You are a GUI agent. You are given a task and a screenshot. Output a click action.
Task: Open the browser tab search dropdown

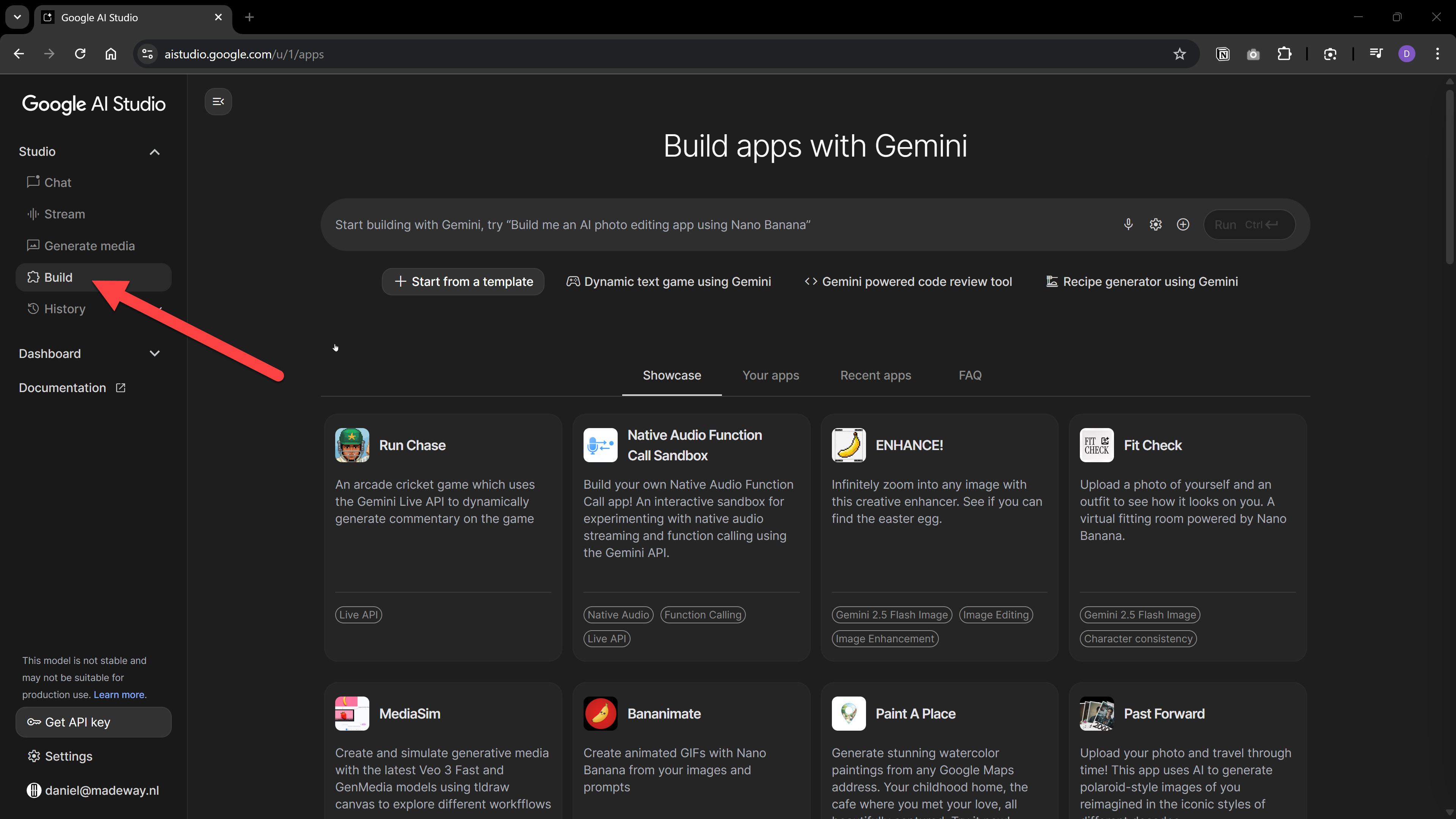point(17,17)
